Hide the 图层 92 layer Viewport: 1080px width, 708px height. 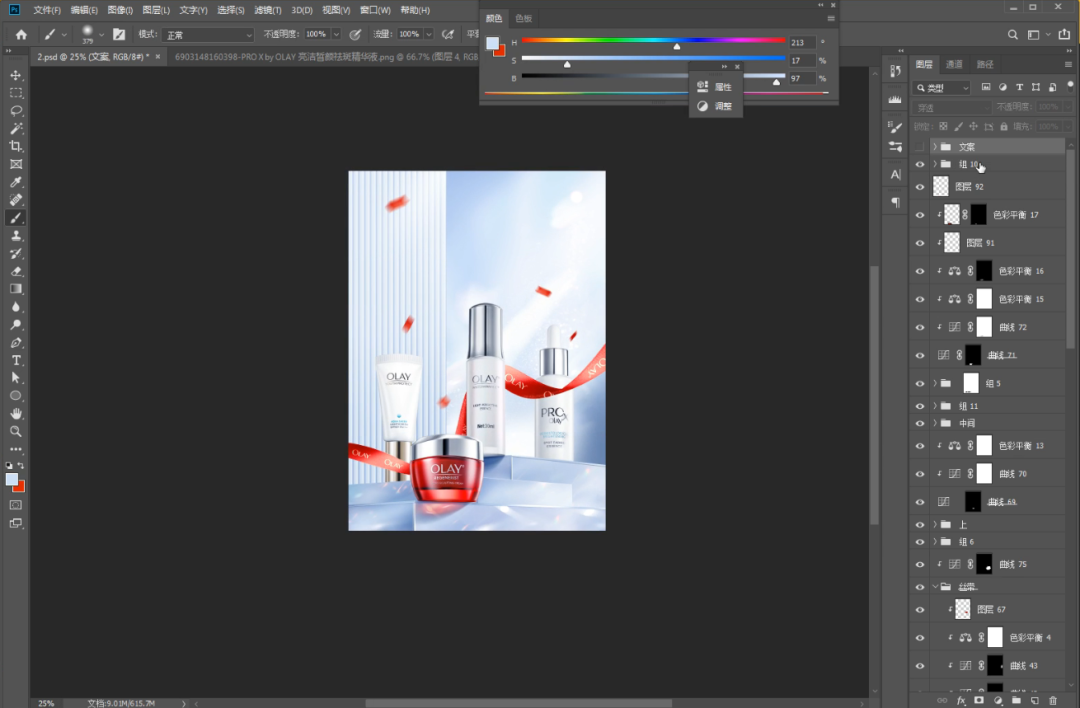[x=920, y=187]
